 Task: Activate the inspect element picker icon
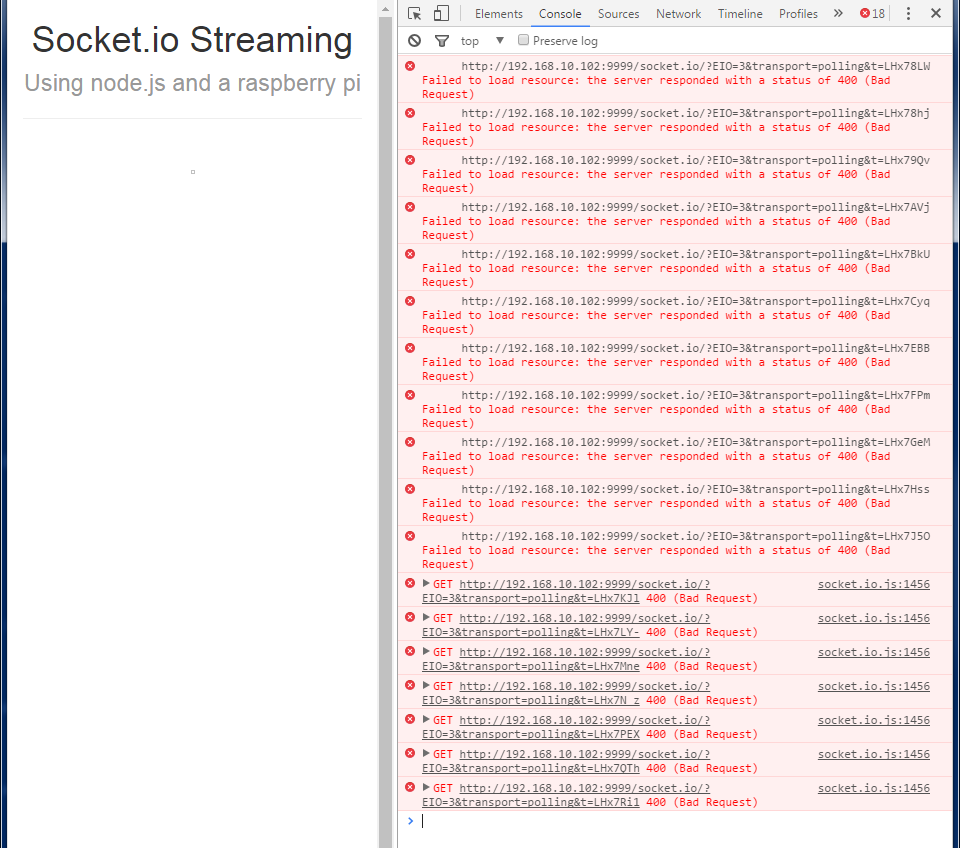click(x=414, y=13)
